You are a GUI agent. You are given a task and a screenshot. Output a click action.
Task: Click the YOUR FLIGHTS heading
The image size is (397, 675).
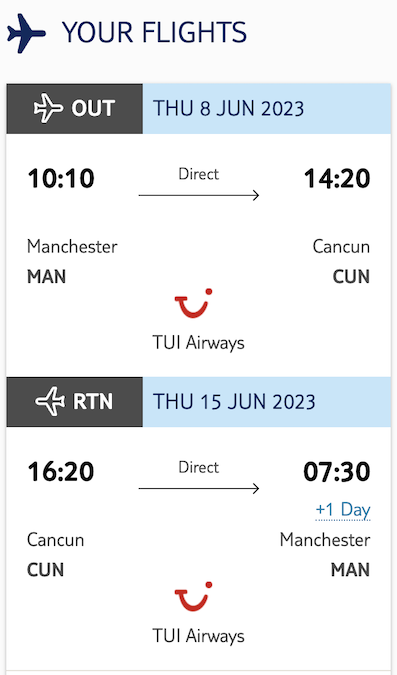click(154, 33)
